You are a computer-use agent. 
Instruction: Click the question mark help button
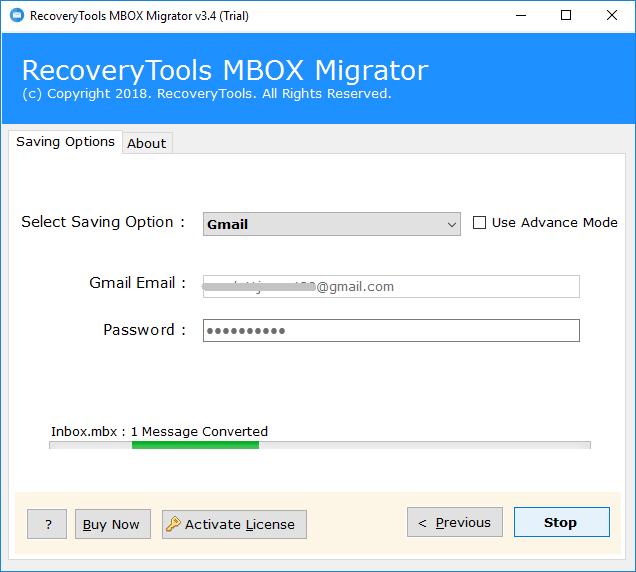click(x=47, y=524)
